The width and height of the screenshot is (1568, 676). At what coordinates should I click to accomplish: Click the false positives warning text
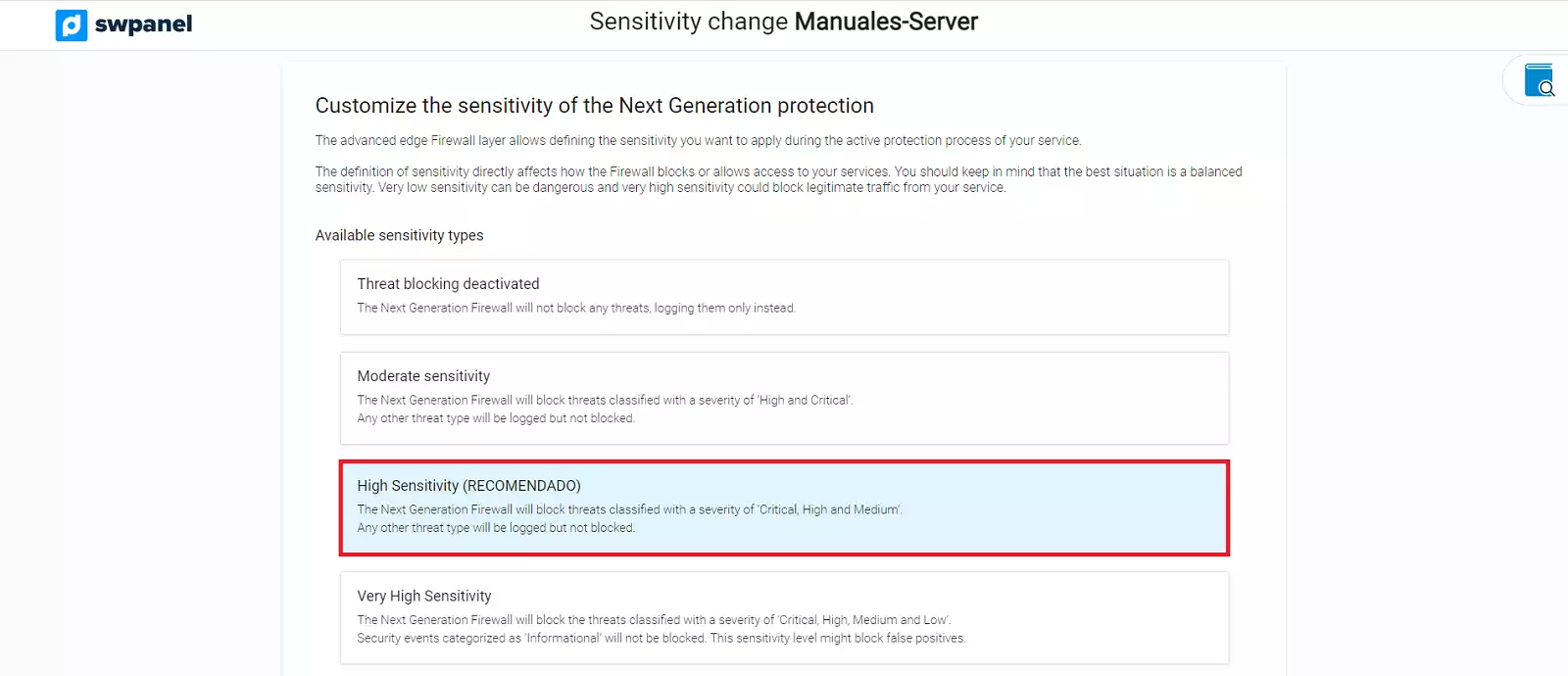[661, 639]
